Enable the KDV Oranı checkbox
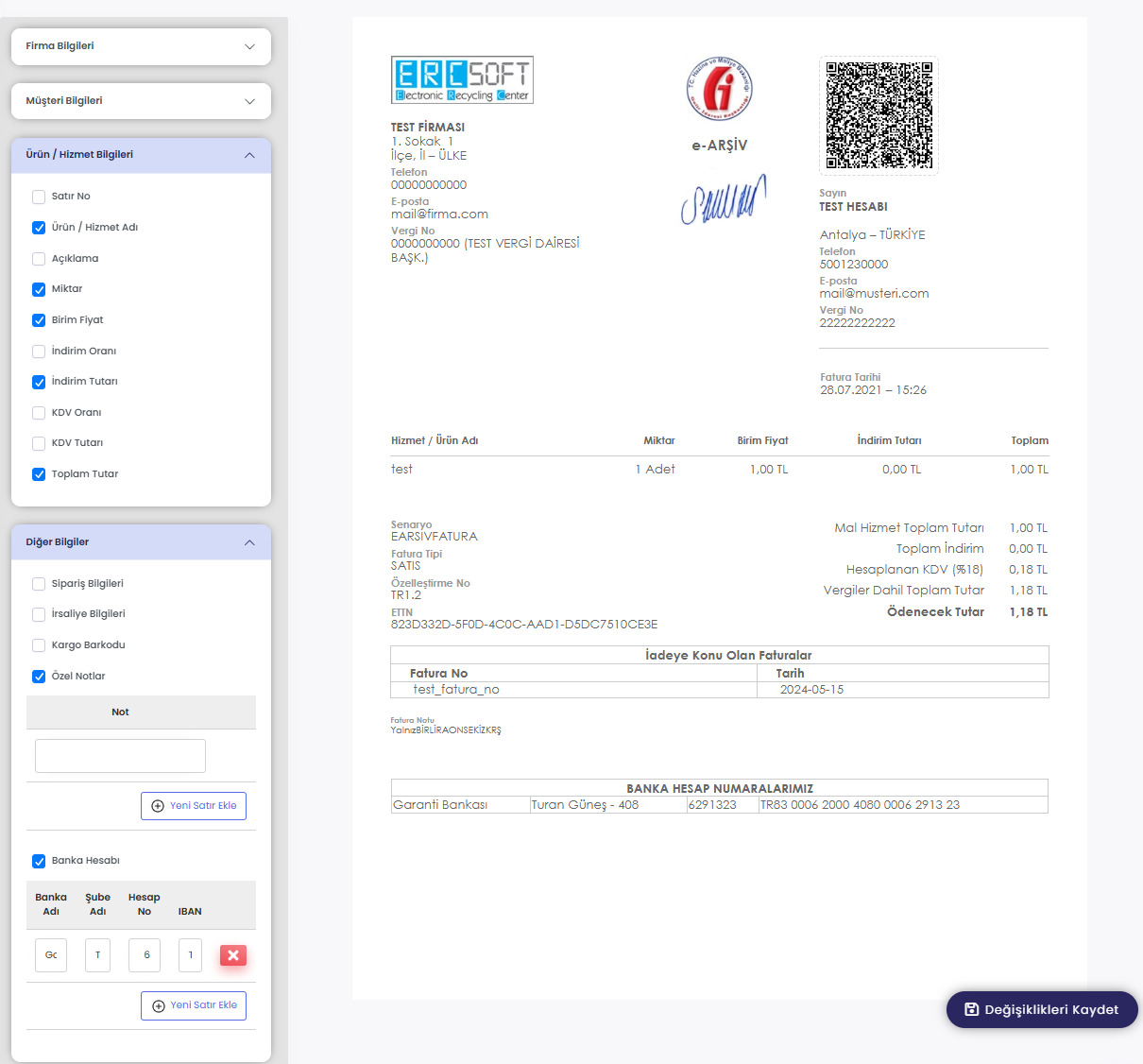Viewport: 1143px width, 1064px height. (39, 413)
